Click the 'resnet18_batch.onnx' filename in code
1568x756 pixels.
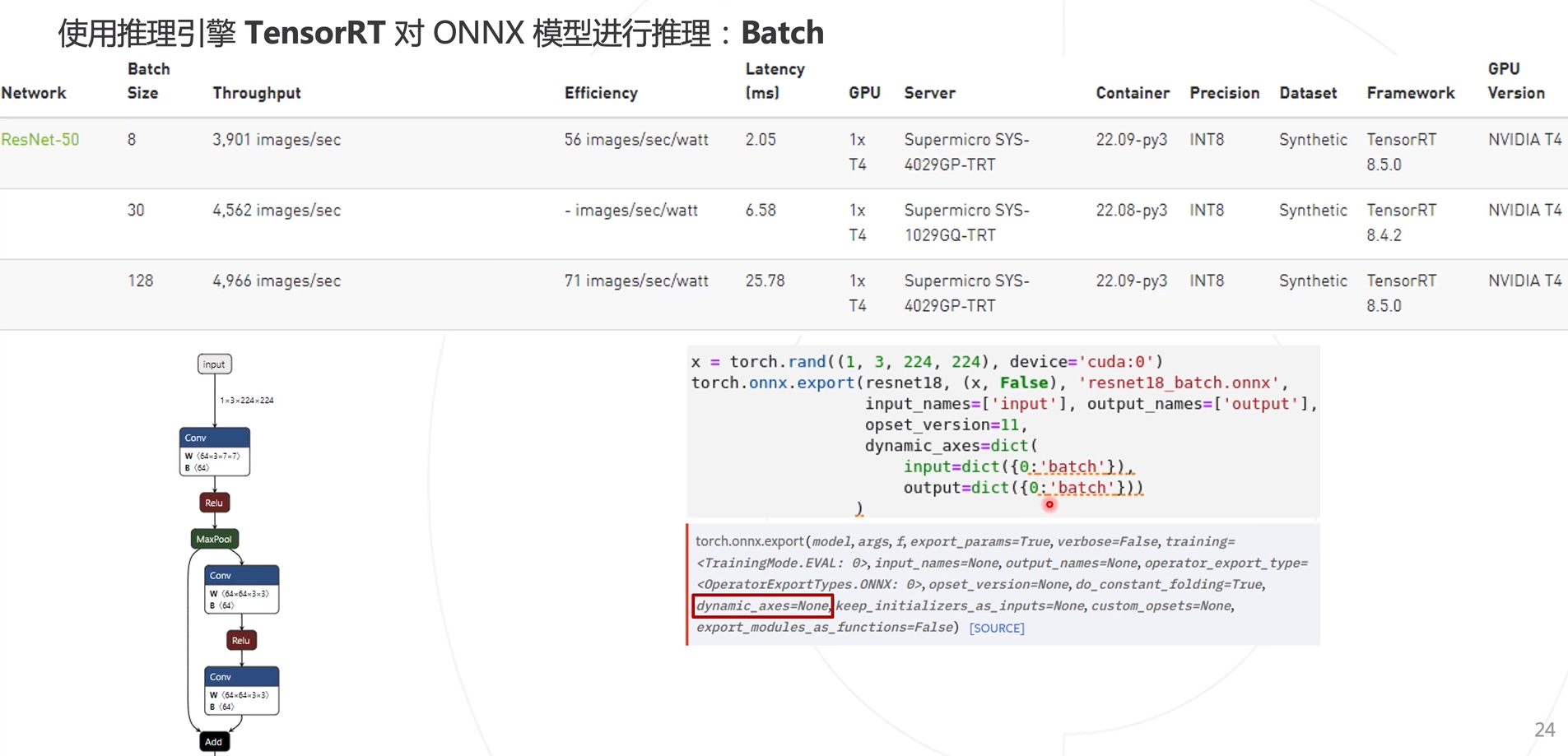coord(1179,383)
